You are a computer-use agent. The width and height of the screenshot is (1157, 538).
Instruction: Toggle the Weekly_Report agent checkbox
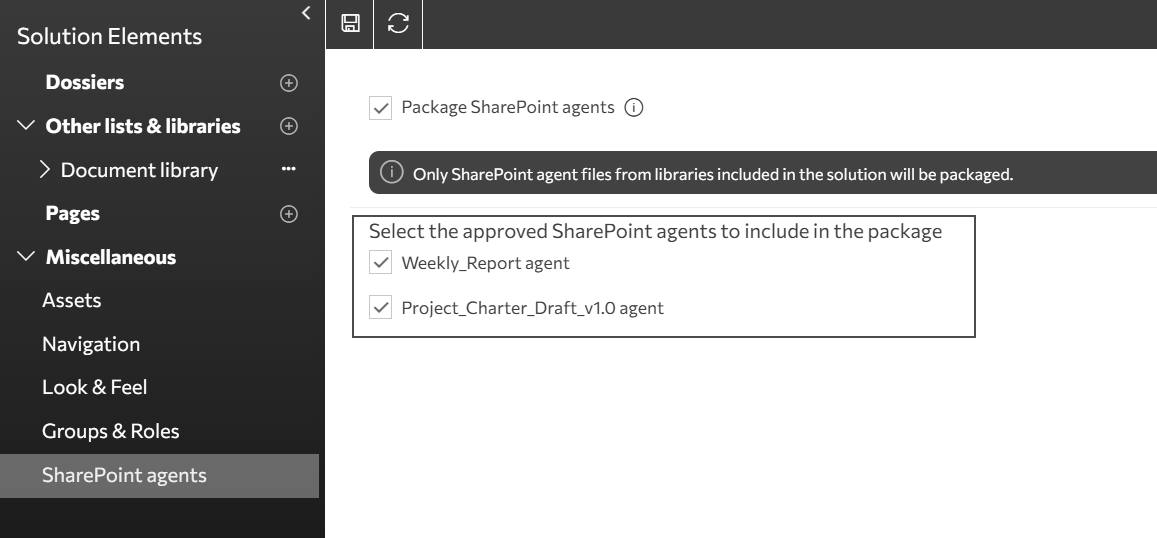pos(380,262)
